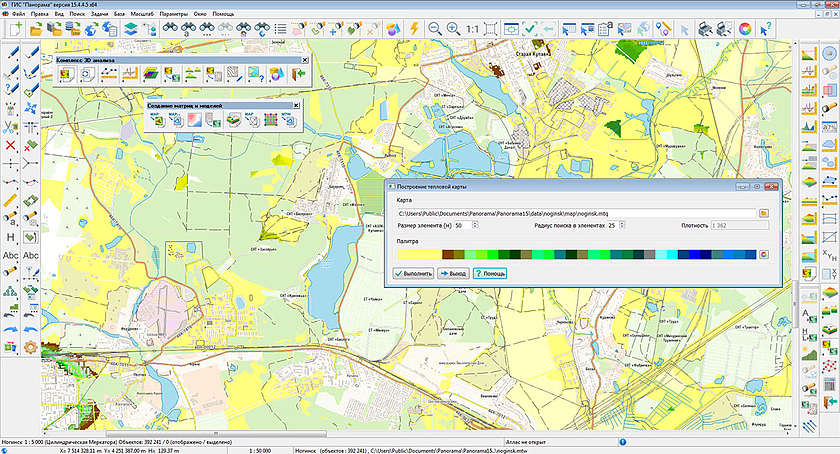Click the Помощь button in heat map dialog

[490, 273]
